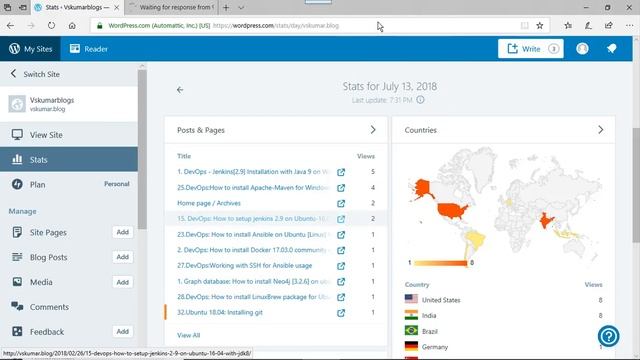The image size is (640, 360).
Task: Open the reading view icon
Action: (x=524, y=26)
